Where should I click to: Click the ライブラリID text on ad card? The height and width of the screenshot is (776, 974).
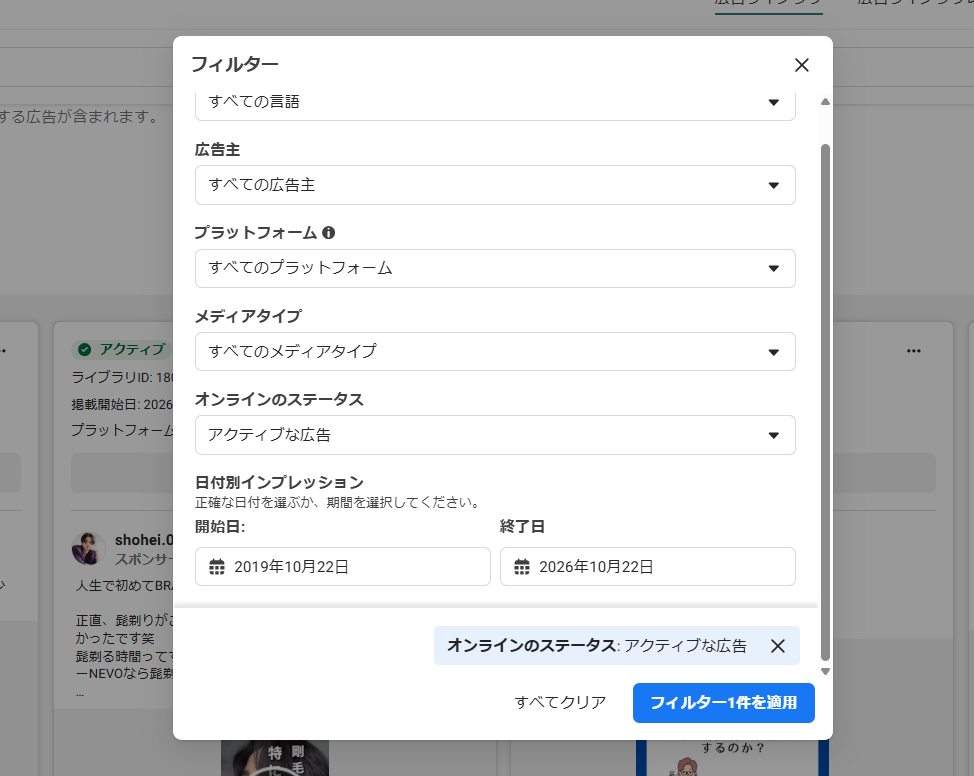[x=122, y=377]
